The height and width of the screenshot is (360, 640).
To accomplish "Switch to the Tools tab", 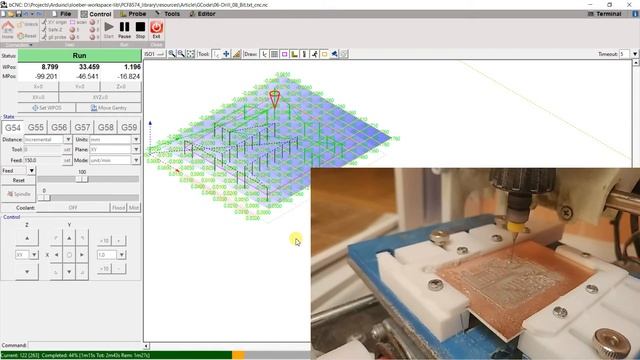I will (168, 14).
